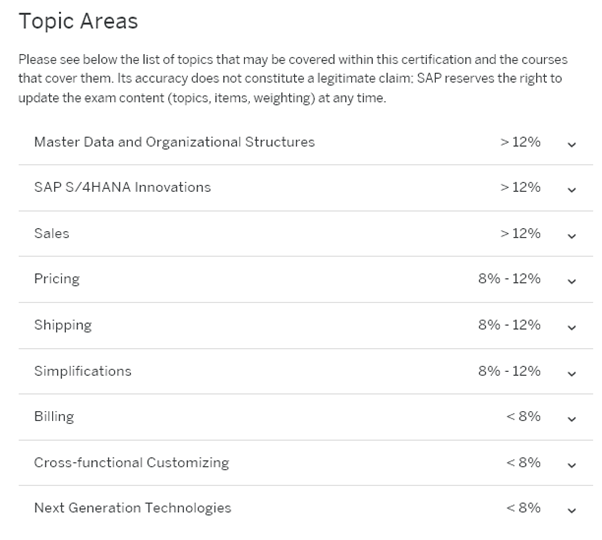Open the Pricing row chevron
602x540 pixels.
pyautogui.click(x=572, y=282)
